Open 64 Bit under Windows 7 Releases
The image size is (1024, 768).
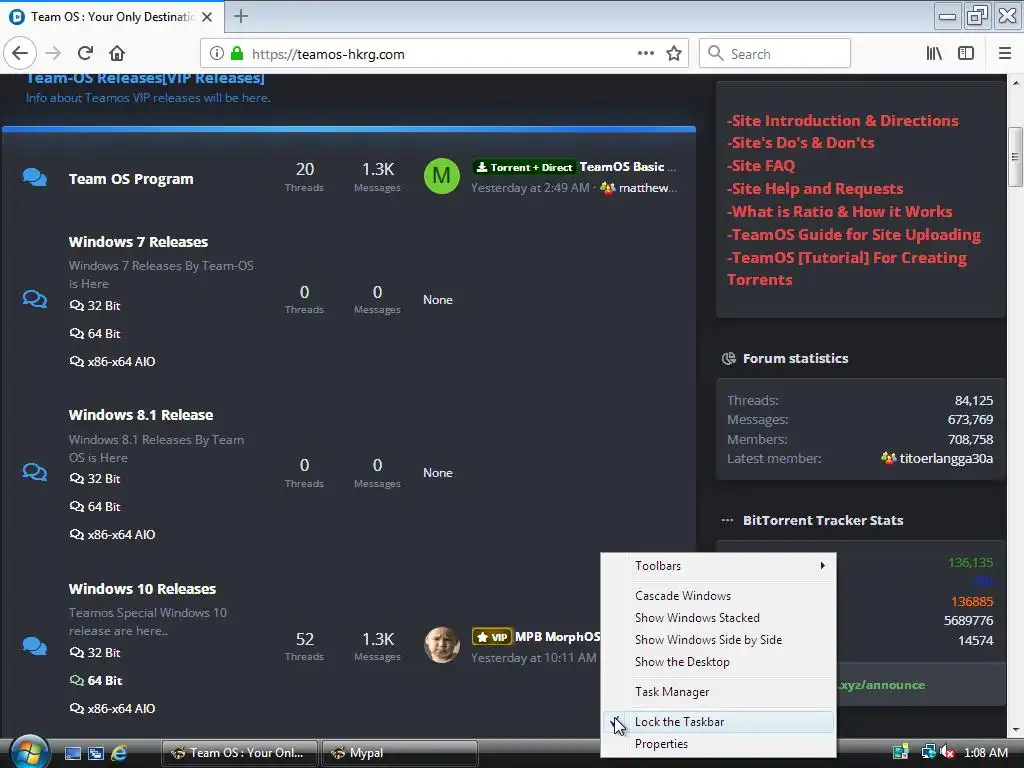[x=95, y=334]
